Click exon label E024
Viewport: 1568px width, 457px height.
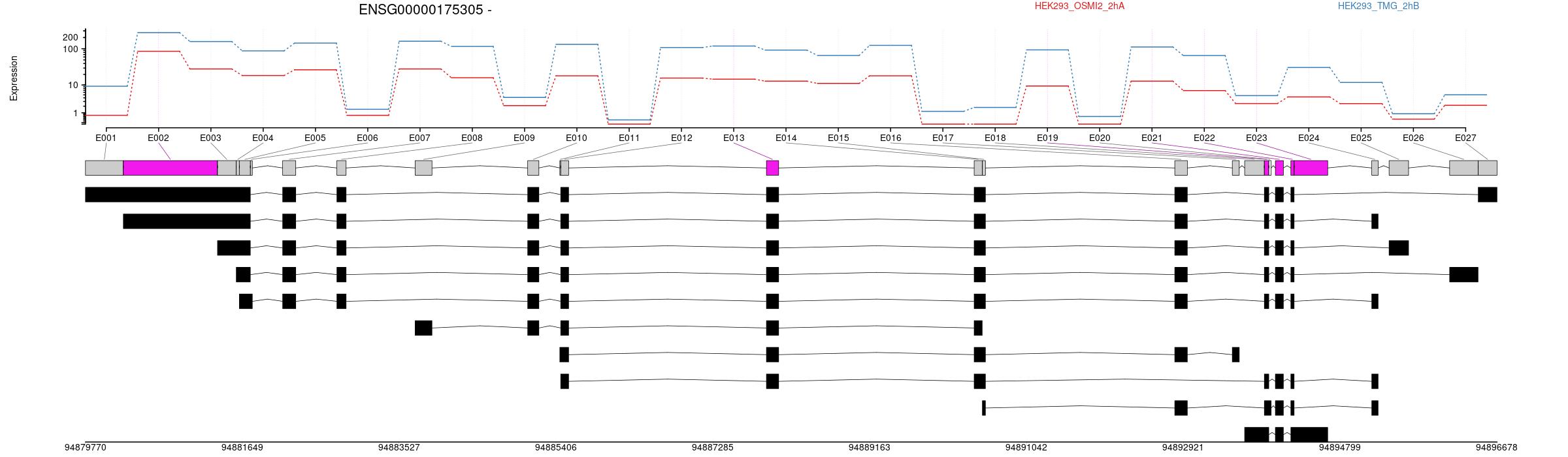[x=1309, y=138]
